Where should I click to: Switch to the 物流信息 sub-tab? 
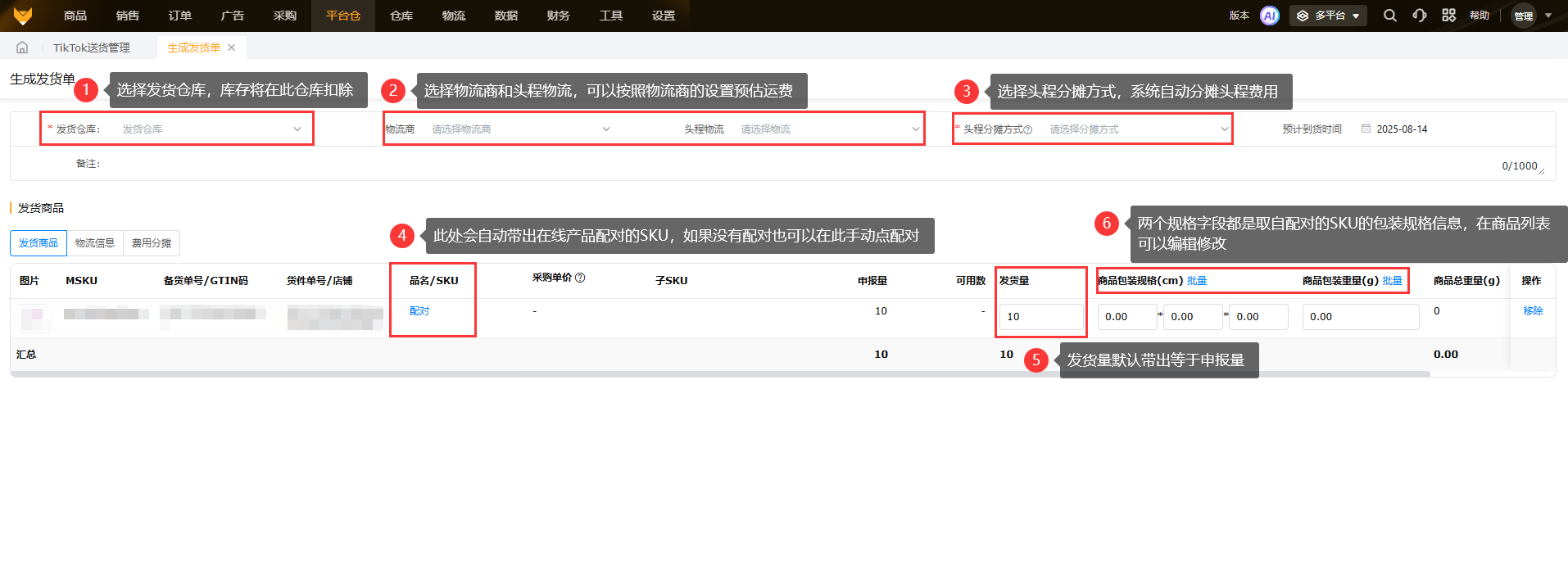tap(95, 243)
